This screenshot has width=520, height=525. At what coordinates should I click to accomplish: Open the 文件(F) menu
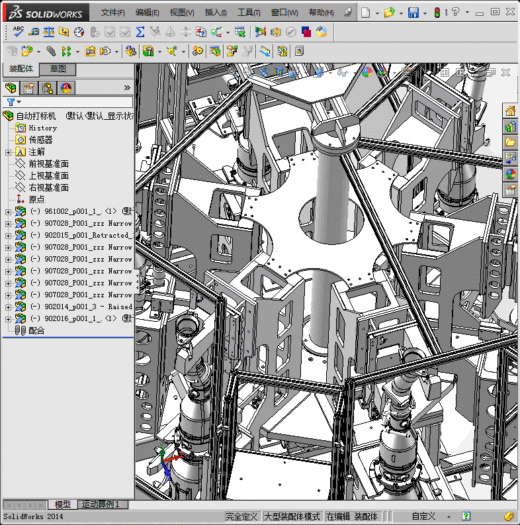[x=113, y=13]
